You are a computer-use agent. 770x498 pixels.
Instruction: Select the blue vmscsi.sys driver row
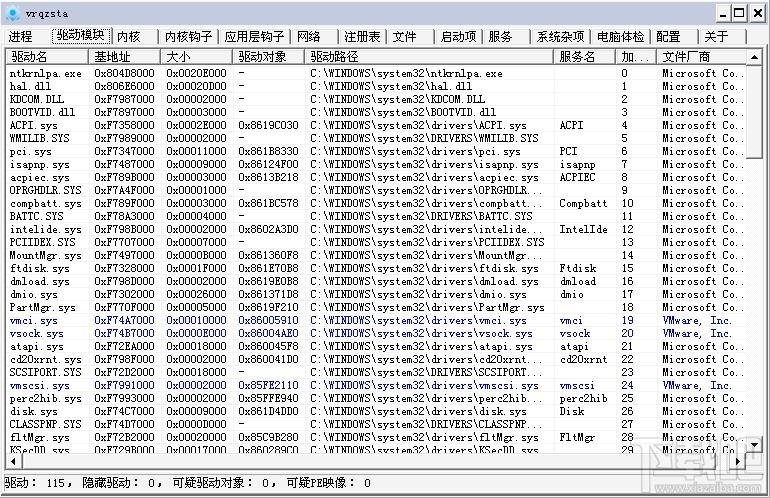pyautogui.click(x=376, y=386)
